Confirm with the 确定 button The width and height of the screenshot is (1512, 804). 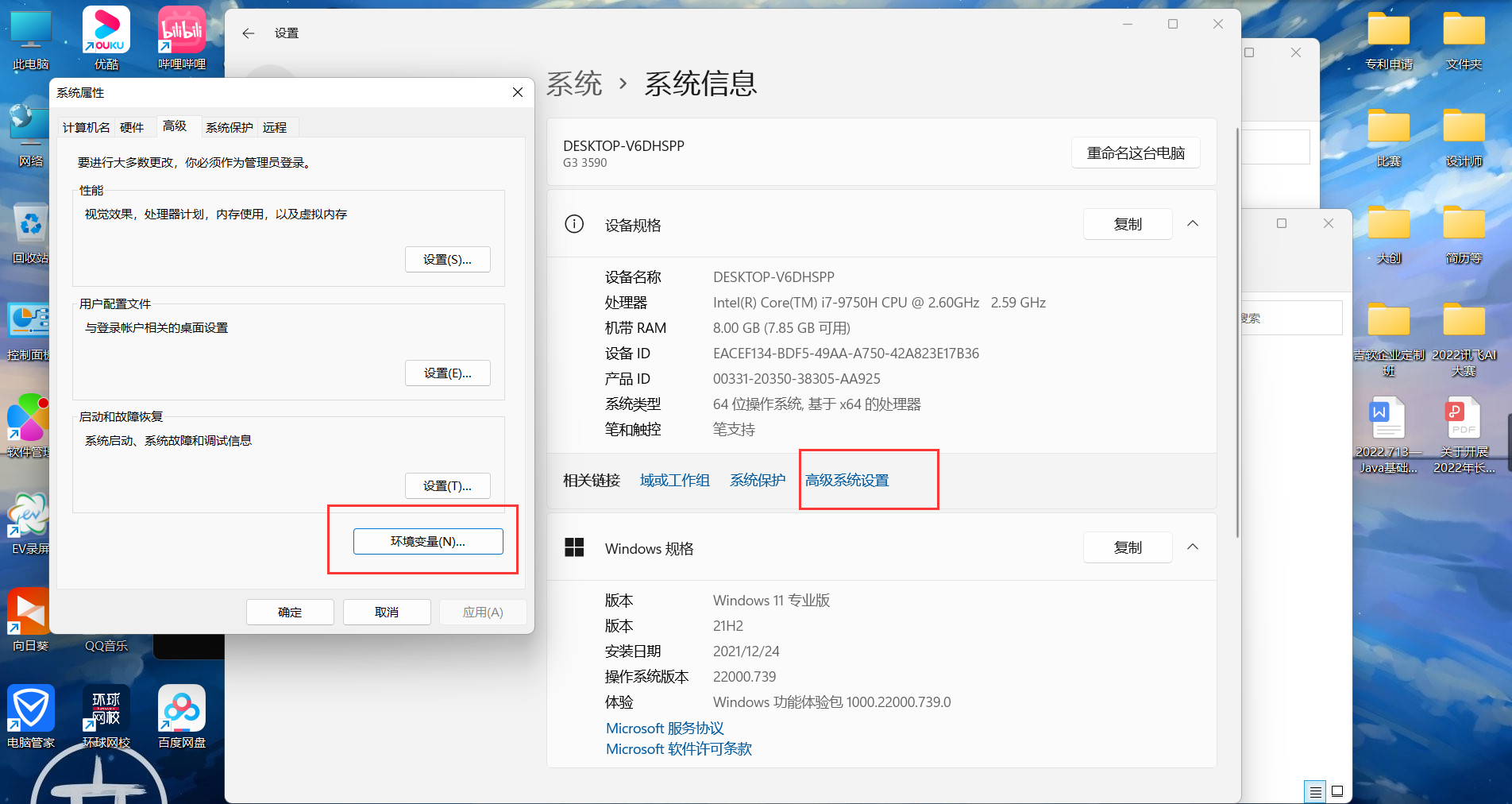point(290,612)
